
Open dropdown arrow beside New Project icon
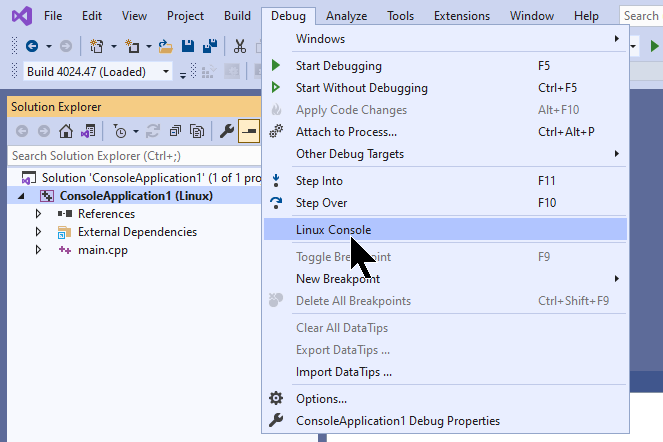(114, 46)
